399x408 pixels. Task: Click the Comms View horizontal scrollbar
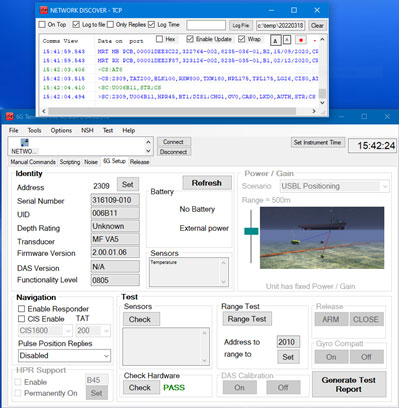172,111
